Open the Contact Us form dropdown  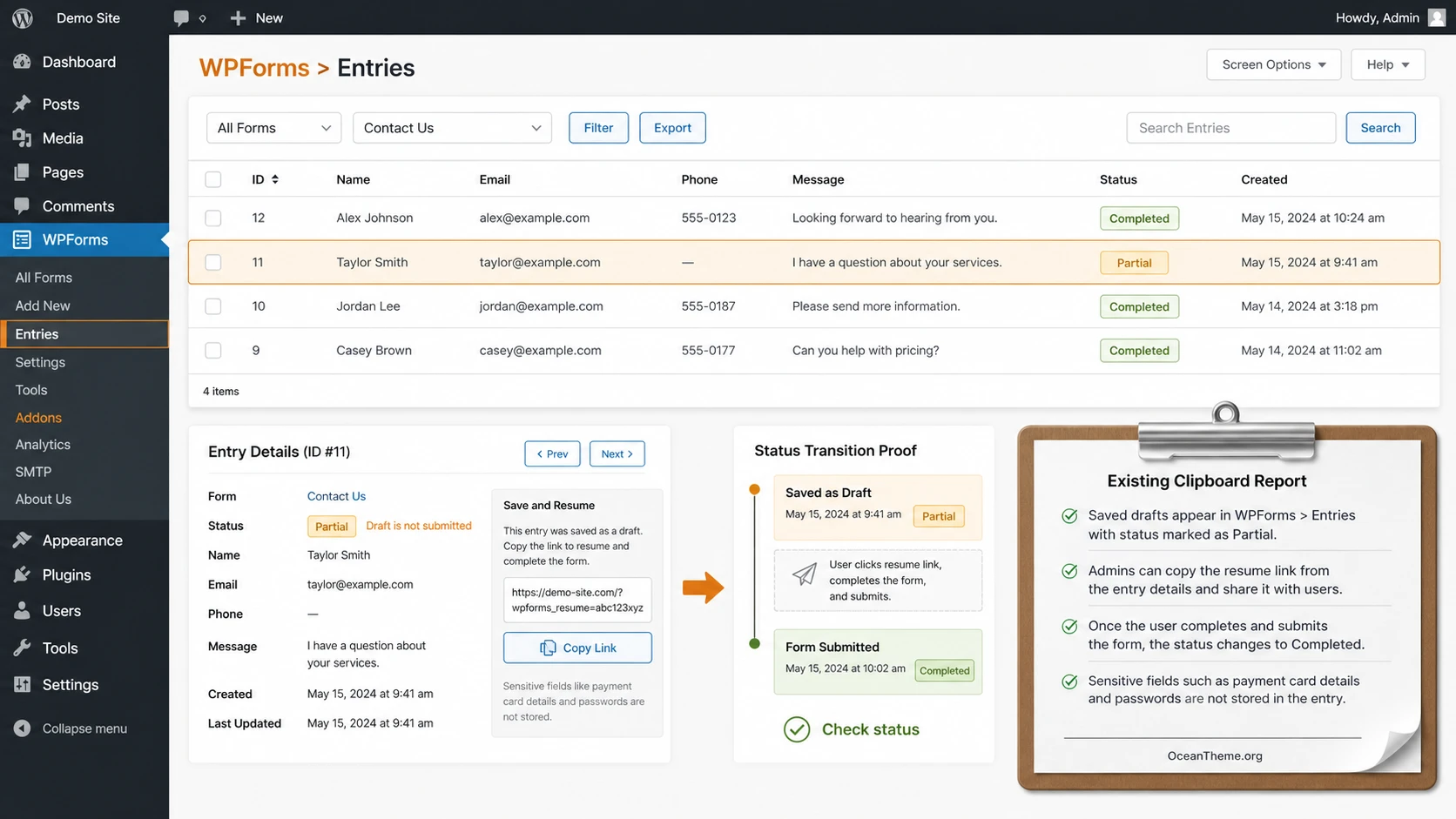coord(452,128)
